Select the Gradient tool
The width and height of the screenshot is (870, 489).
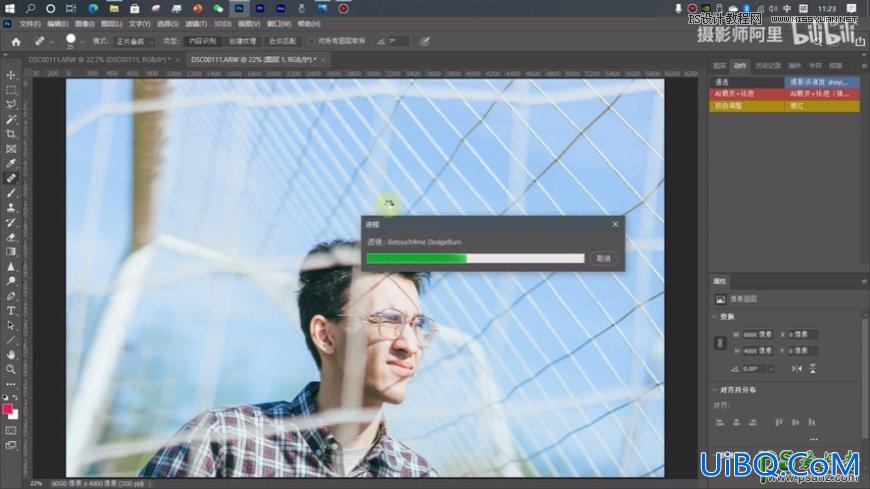11,251
